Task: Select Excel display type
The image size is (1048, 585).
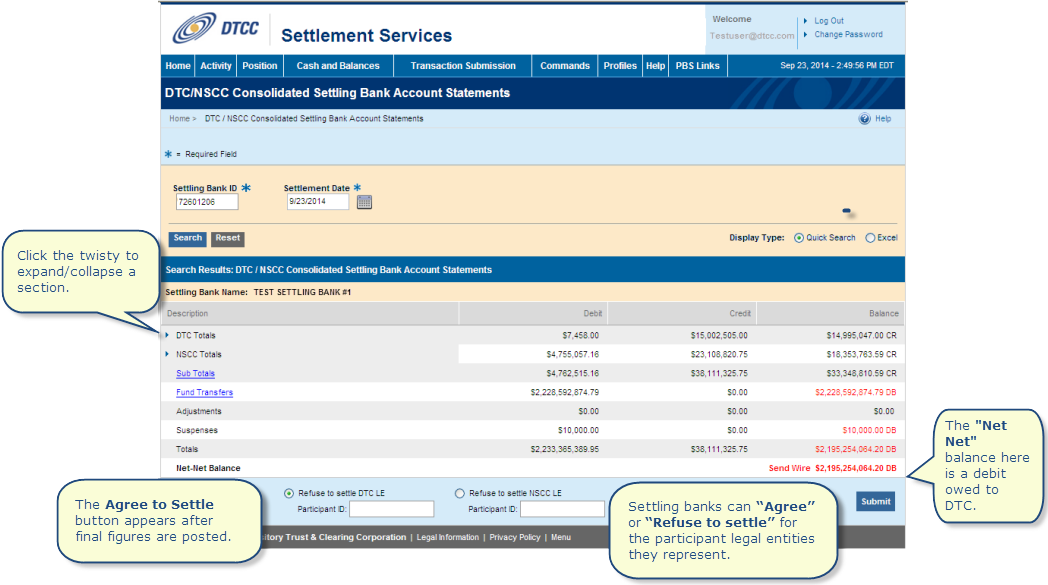Action: tap(870, 238)
